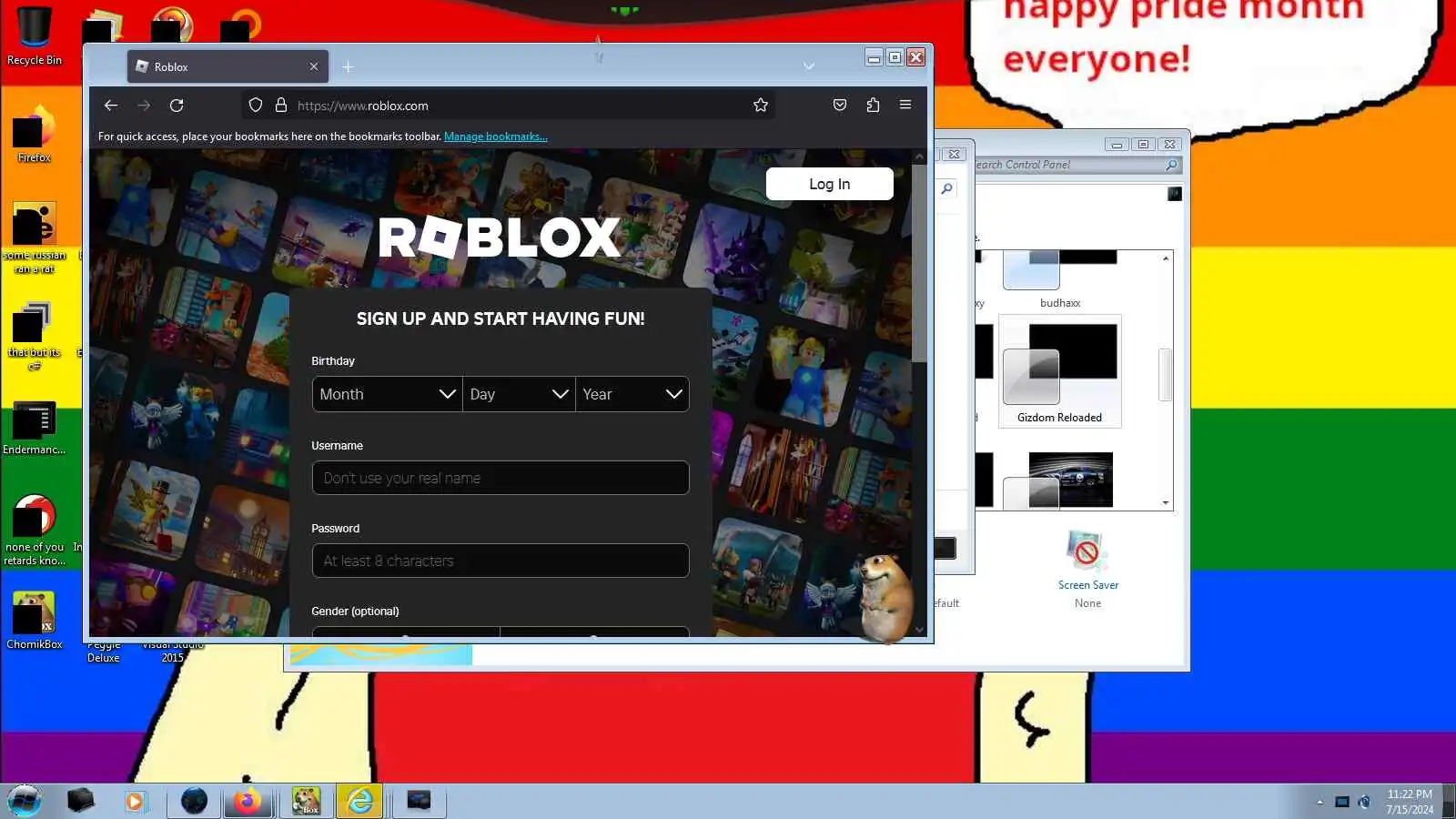Click into the Password field
Viewport: 1456px width, 819px height.
[x=500, y=561]
